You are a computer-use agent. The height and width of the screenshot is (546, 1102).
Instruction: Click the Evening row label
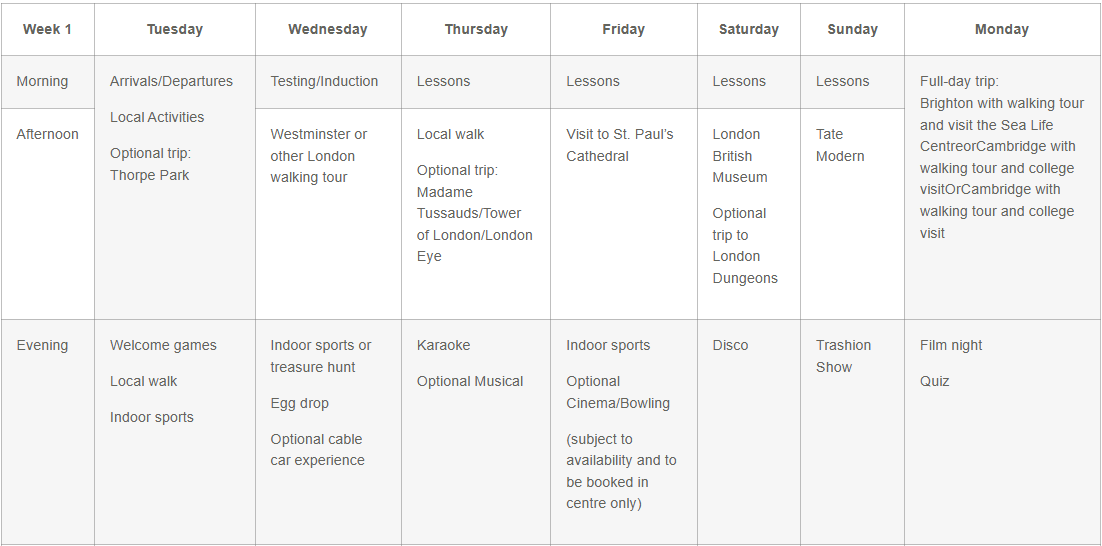point(42,345)
